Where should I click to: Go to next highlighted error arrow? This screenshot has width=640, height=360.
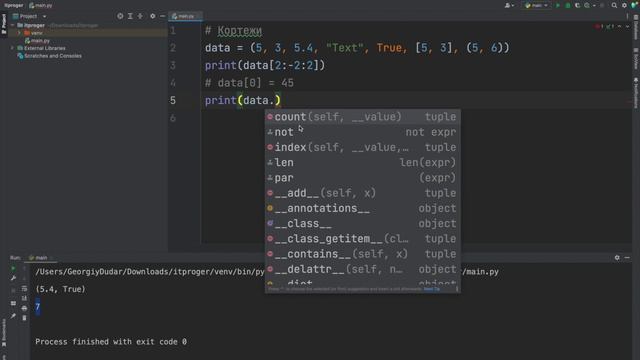click(627, 27)
